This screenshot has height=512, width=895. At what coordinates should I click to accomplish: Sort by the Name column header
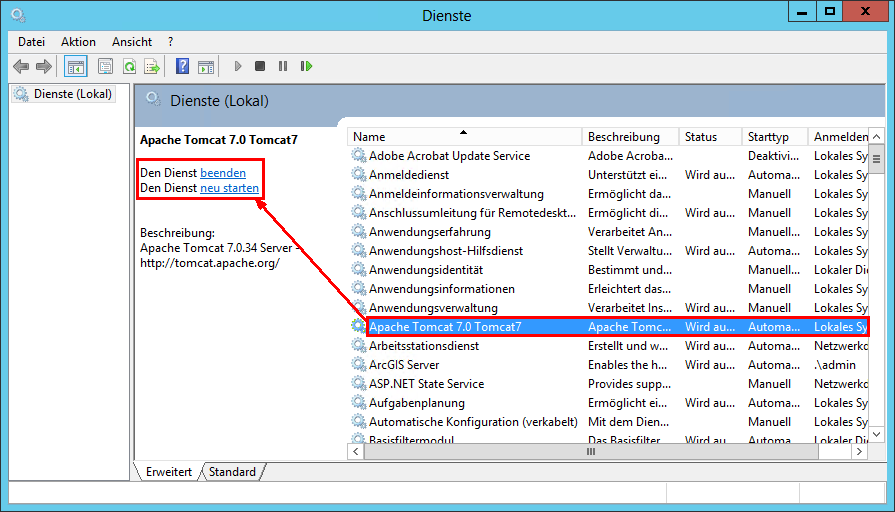click(x=464, y=137)
